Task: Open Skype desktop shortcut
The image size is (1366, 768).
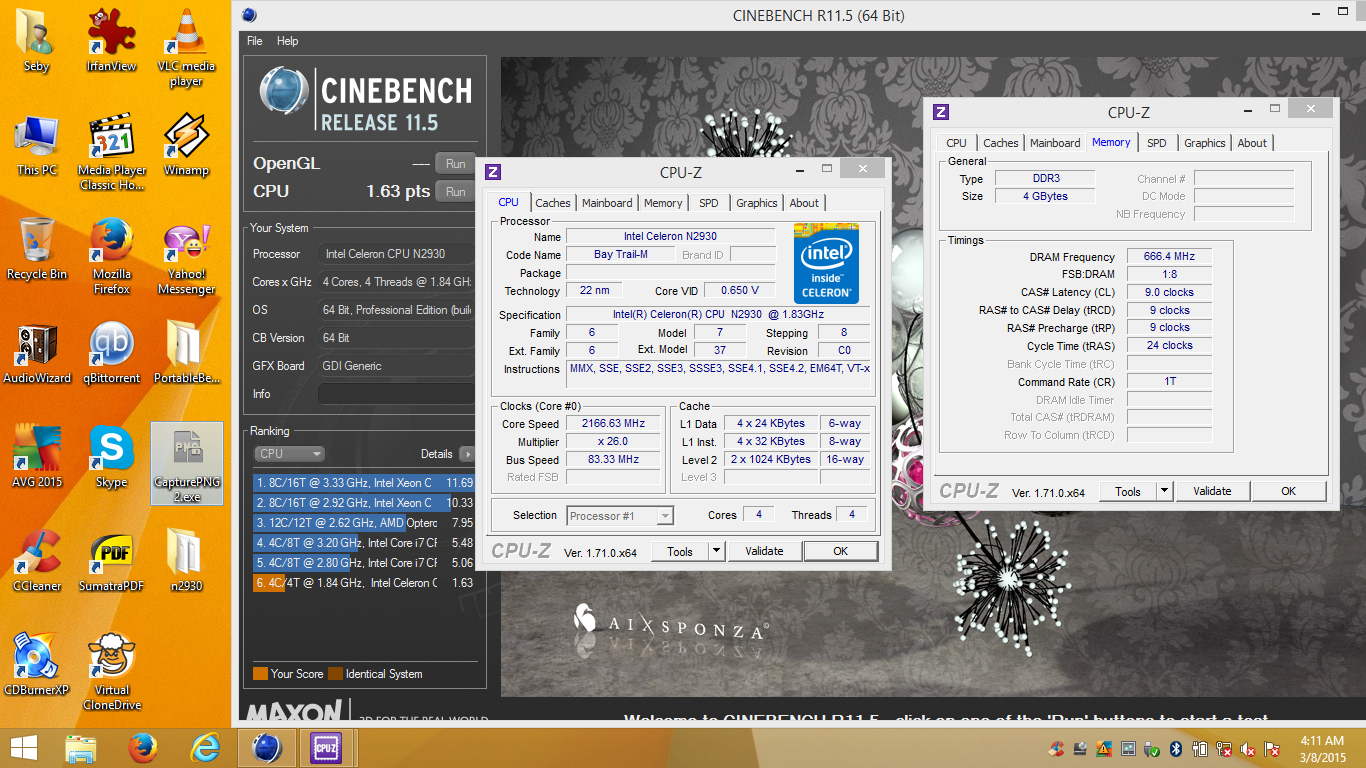Action: point(112,457)
